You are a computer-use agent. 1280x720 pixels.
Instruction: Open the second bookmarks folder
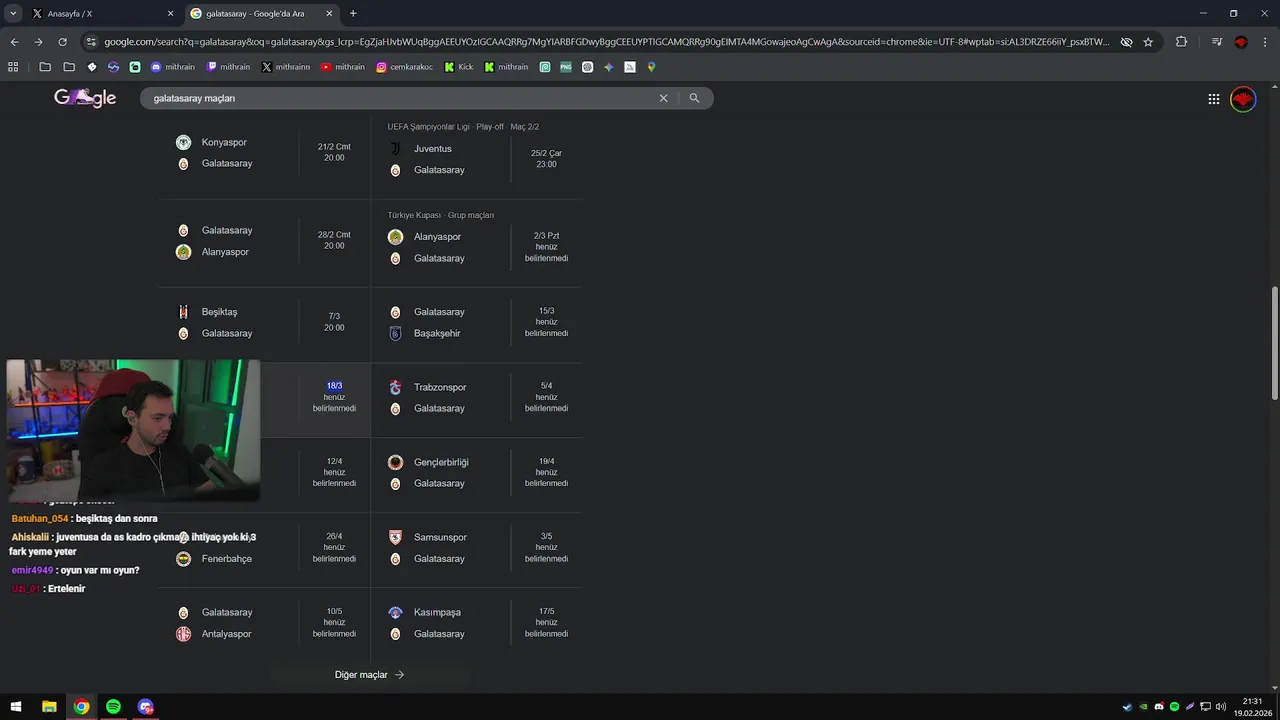(69, 67)
